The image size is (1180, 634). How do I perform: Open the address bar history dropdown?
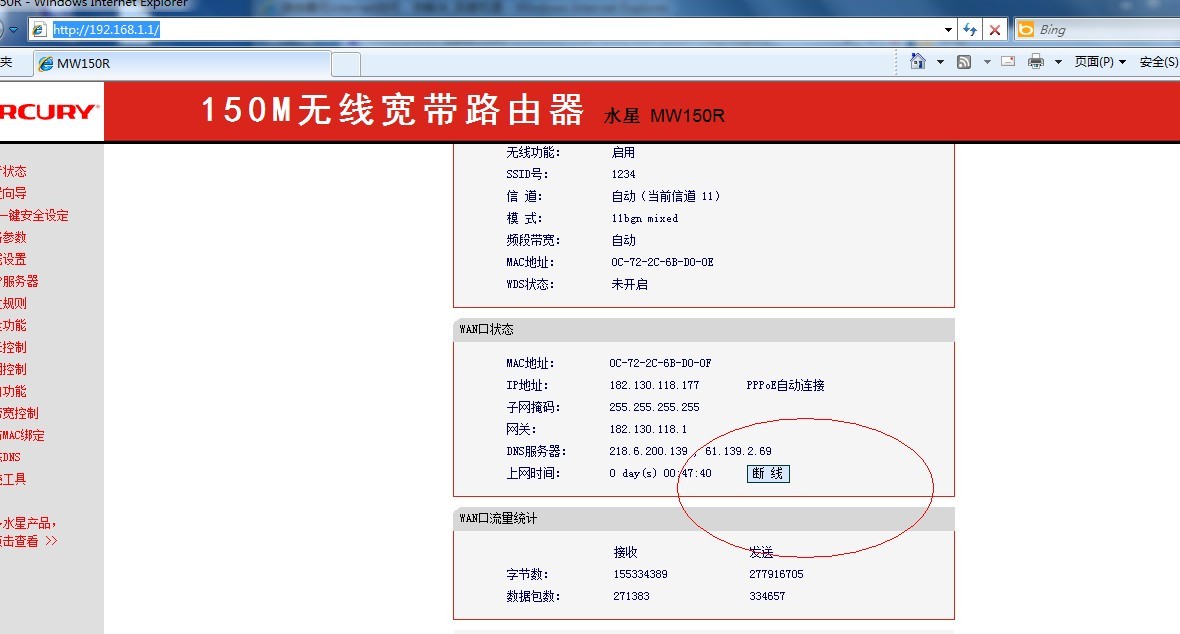947,30
